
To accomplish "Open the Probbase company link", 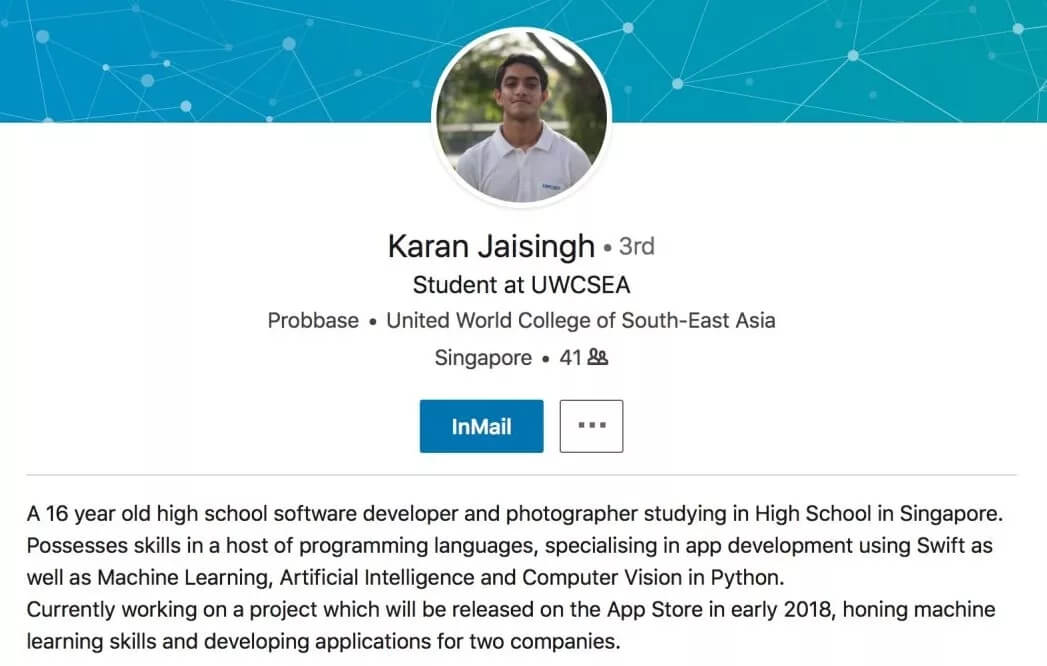I will pos(313,321).
